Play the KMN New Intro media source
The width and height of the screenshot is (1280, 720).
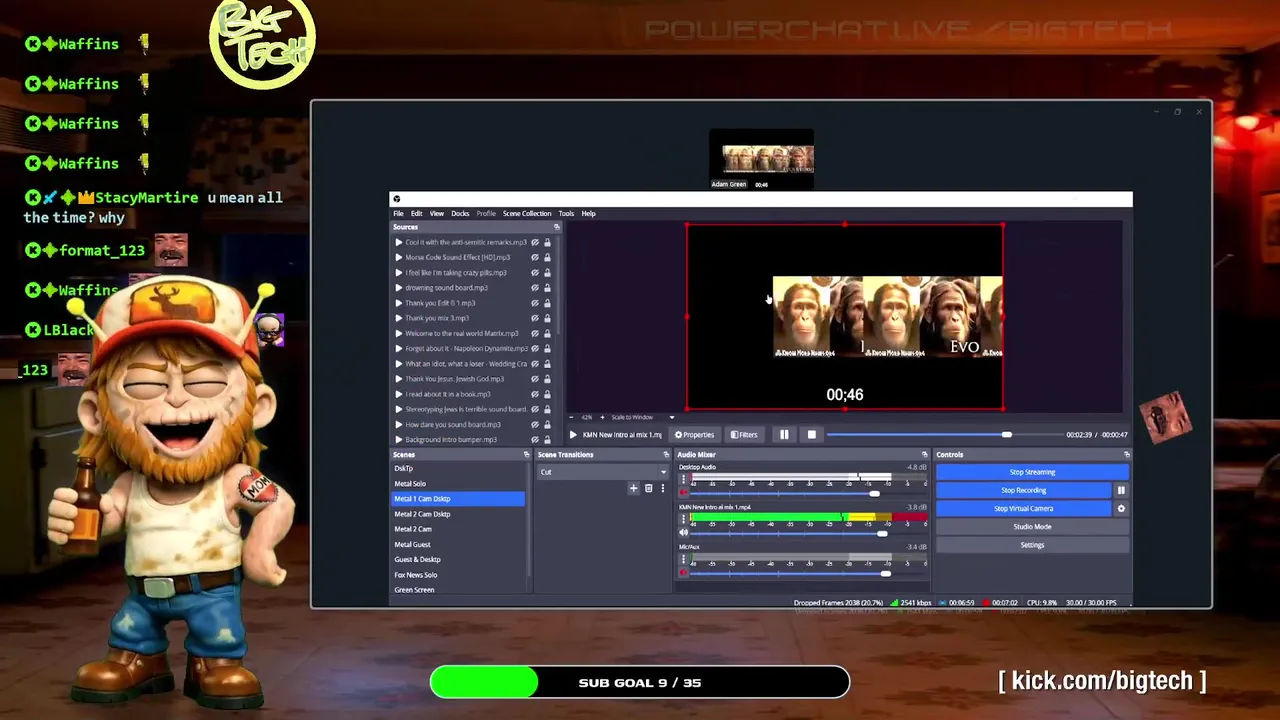click(x=573, y=435)
